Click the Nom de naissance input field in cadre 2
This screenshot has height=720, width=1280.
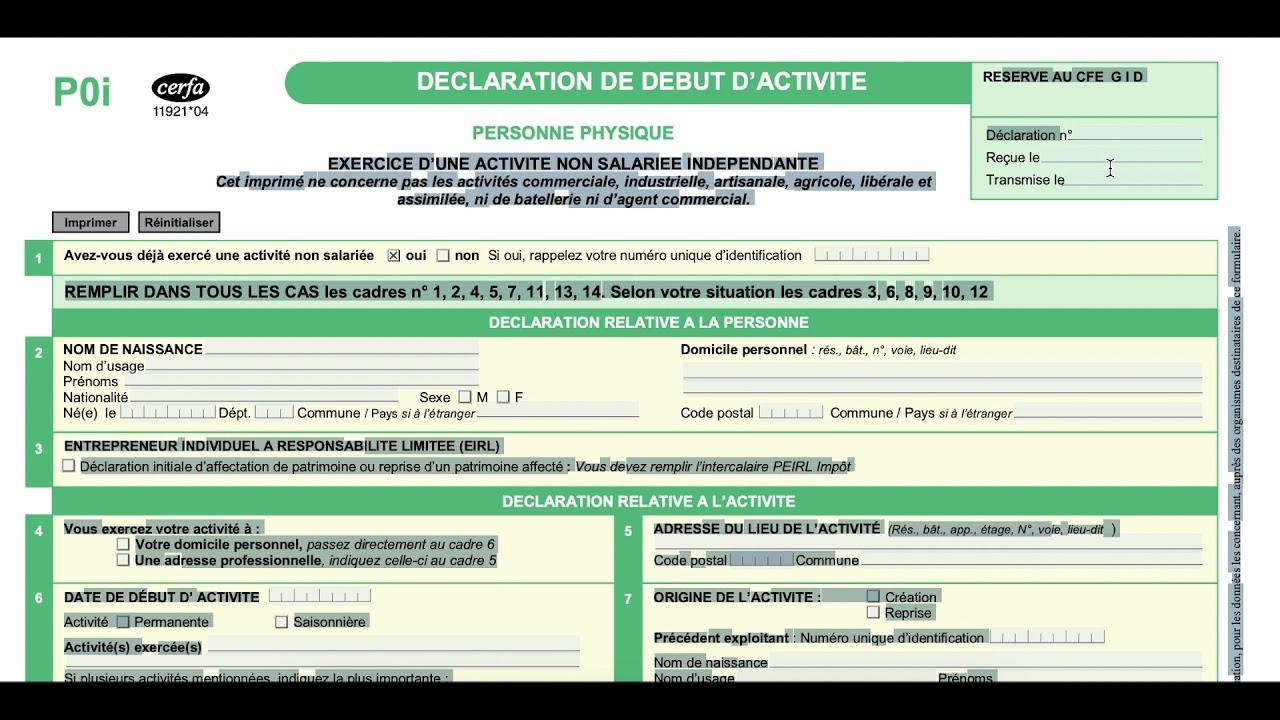[341, 349]
